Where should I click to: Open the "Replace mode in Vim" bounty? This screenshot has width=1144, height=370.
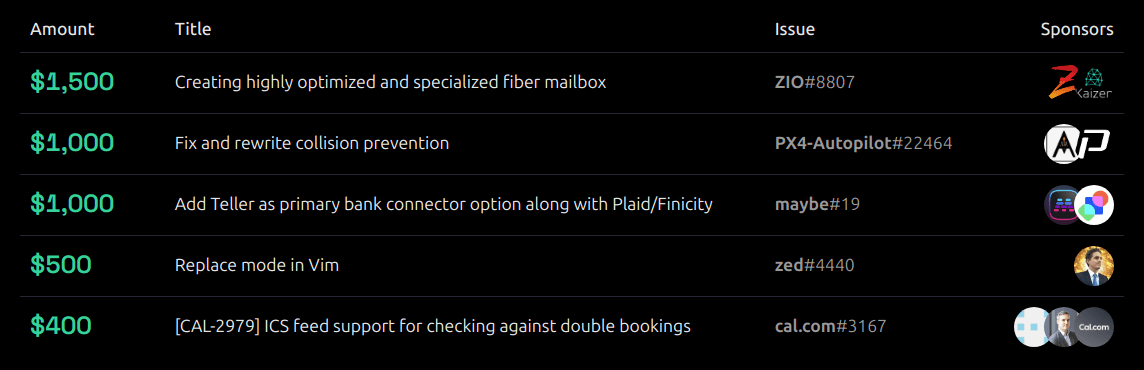257,266
